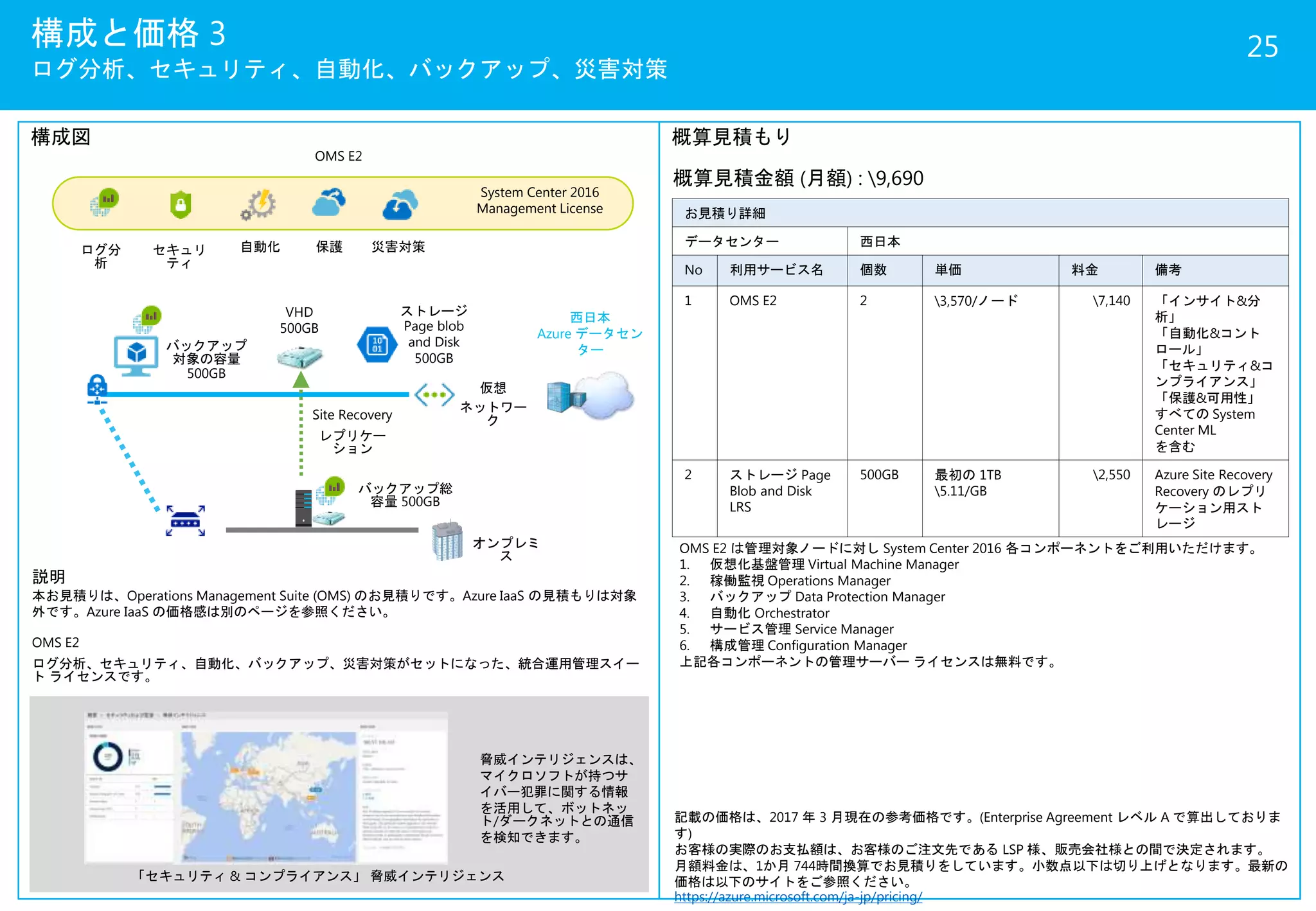Click the '概算見積もり' section heading

point(731,137)
